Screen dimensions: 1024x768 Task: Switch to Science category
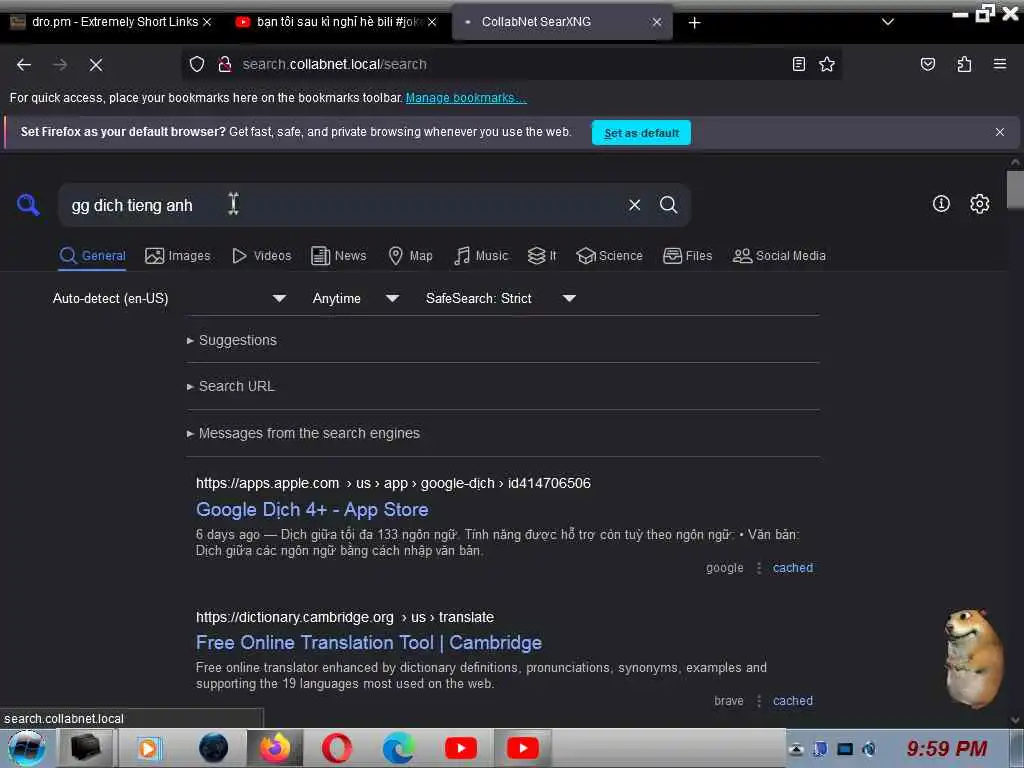point(609,255)
